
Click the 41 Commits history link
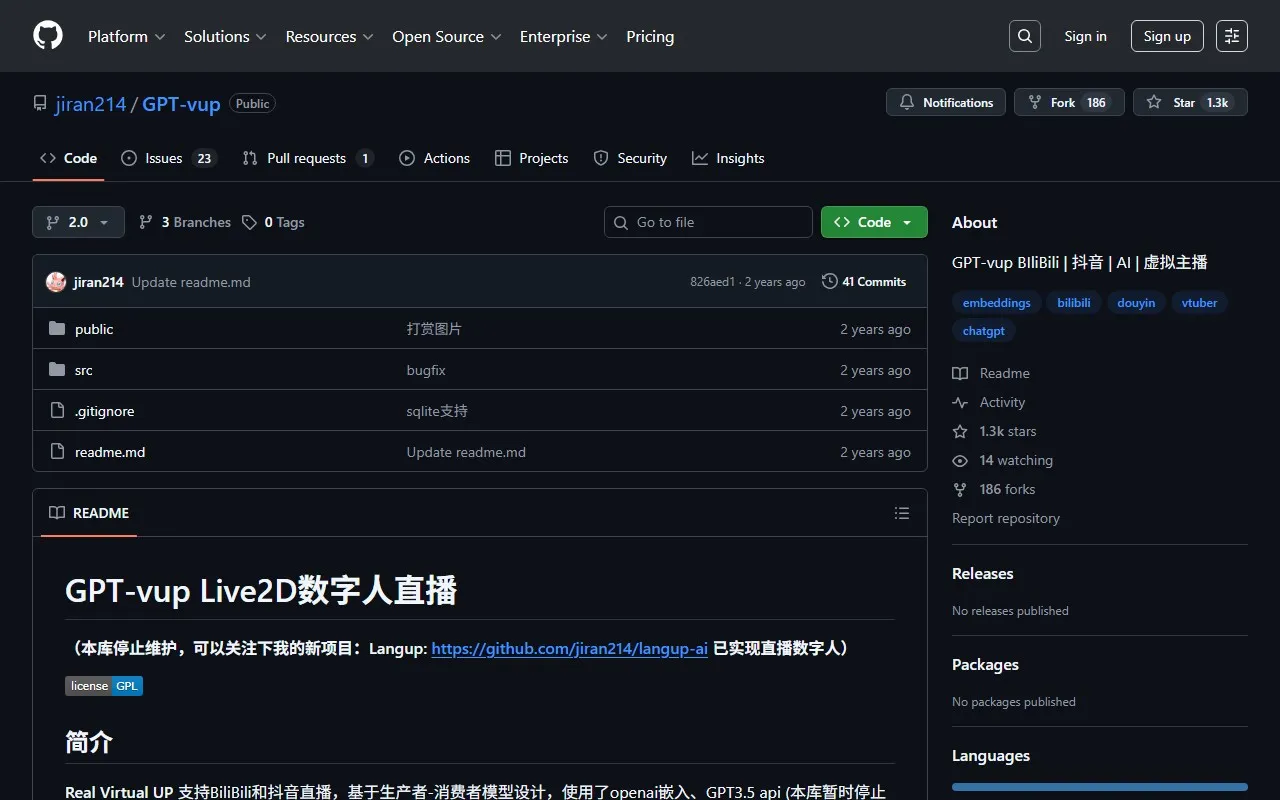click(x=864, y=282)
